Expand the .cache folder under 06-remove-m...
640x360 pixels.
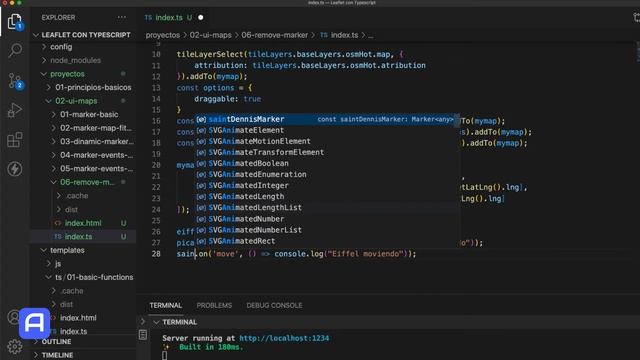83,196
